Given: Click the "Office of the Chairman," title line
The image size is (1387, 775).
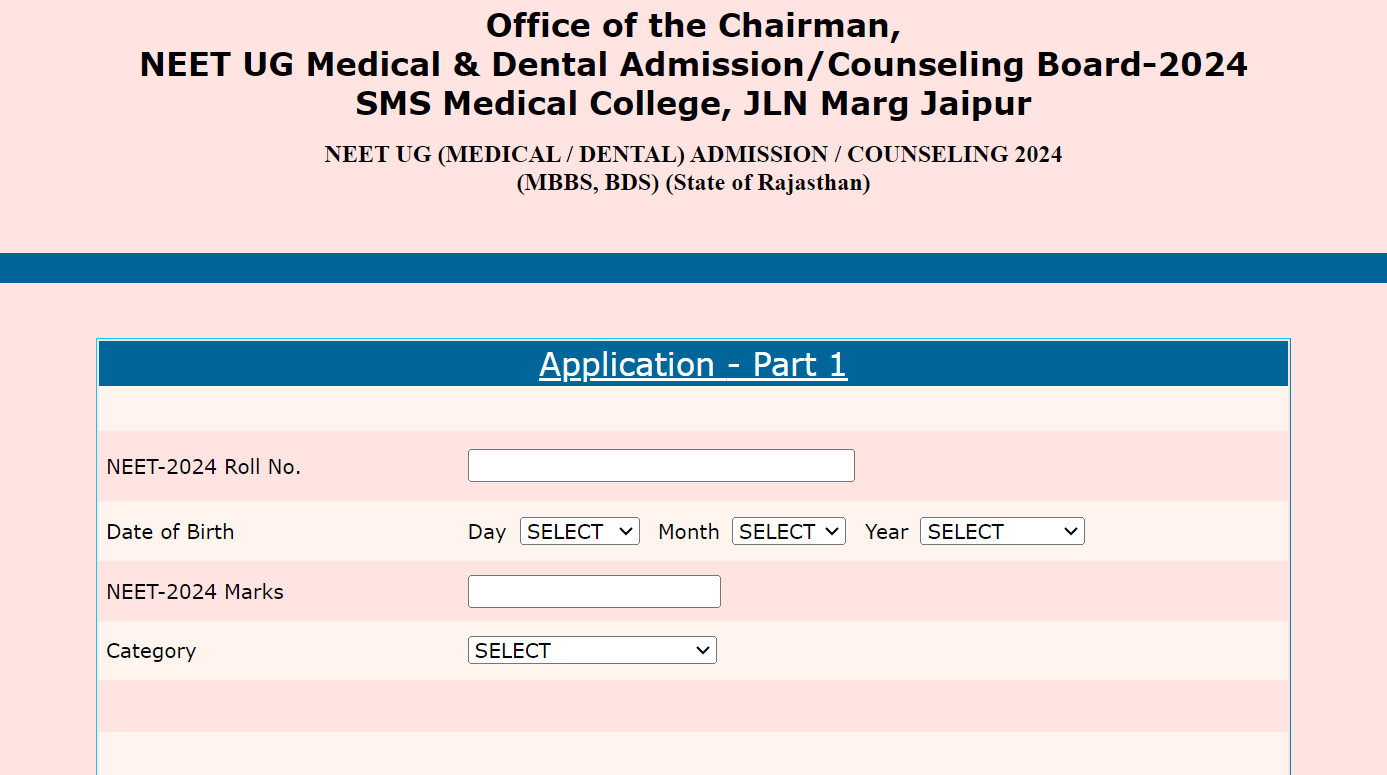Looking at the screenshot, I should (693, 24).
